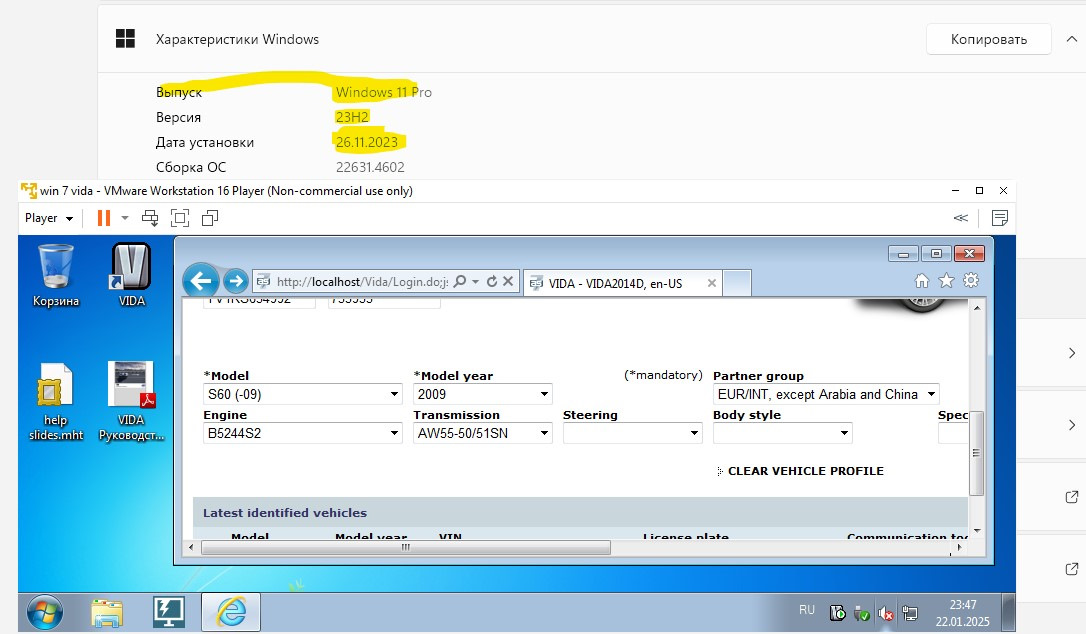The image size is (1086, 634).
Task: Enter VMware full screen mode
Action: pyautogui.click(x=180, y=218)
